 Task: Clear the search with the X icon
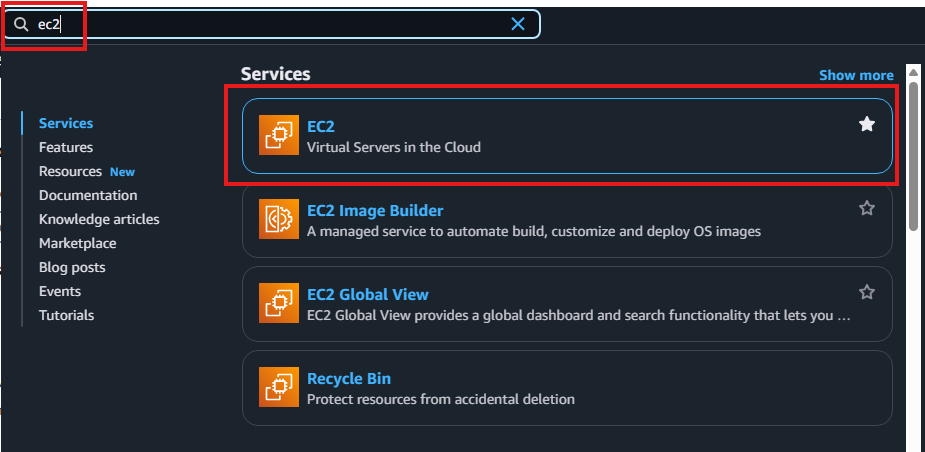[517, 24]
